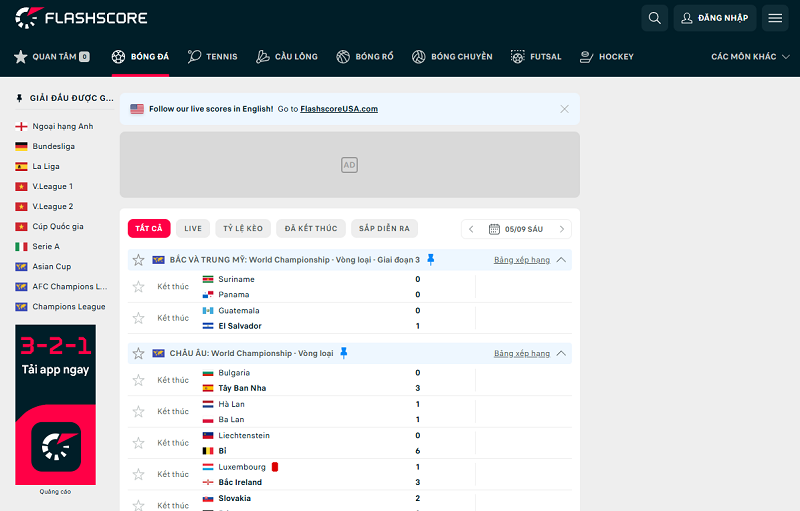Click ĐĂNG NHẬP login button

pyautogui.click(x=715, y=18)
